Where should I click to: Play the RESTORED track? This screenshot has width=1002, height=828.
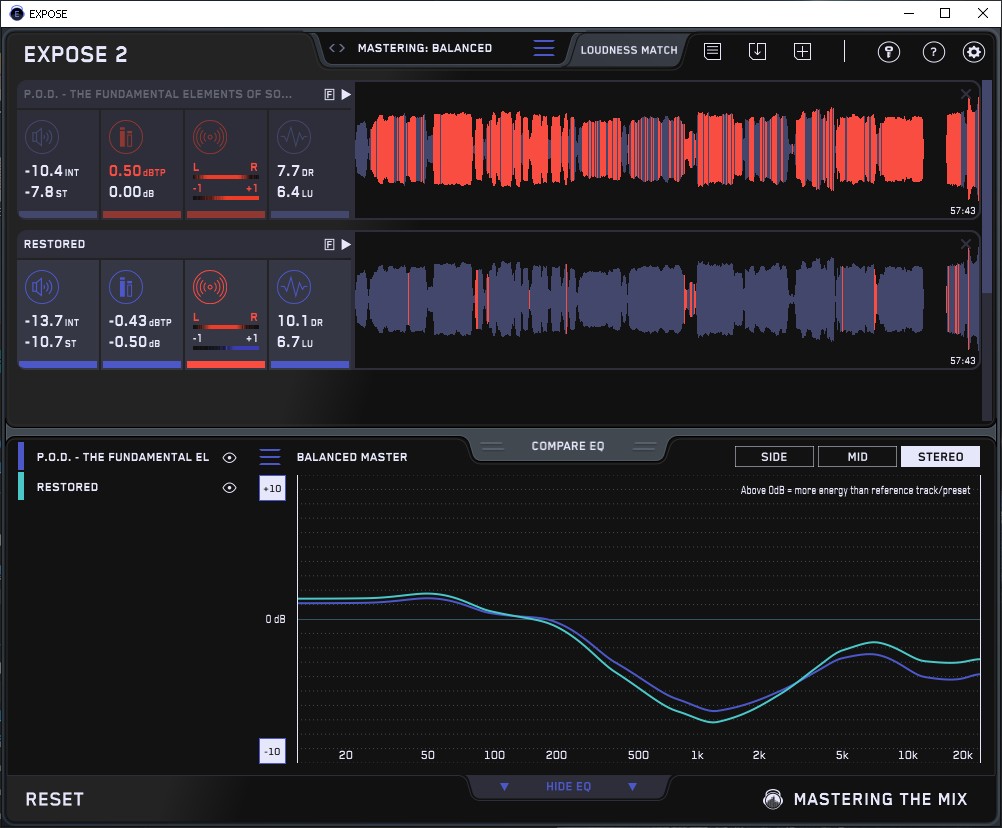click(346, 244)
